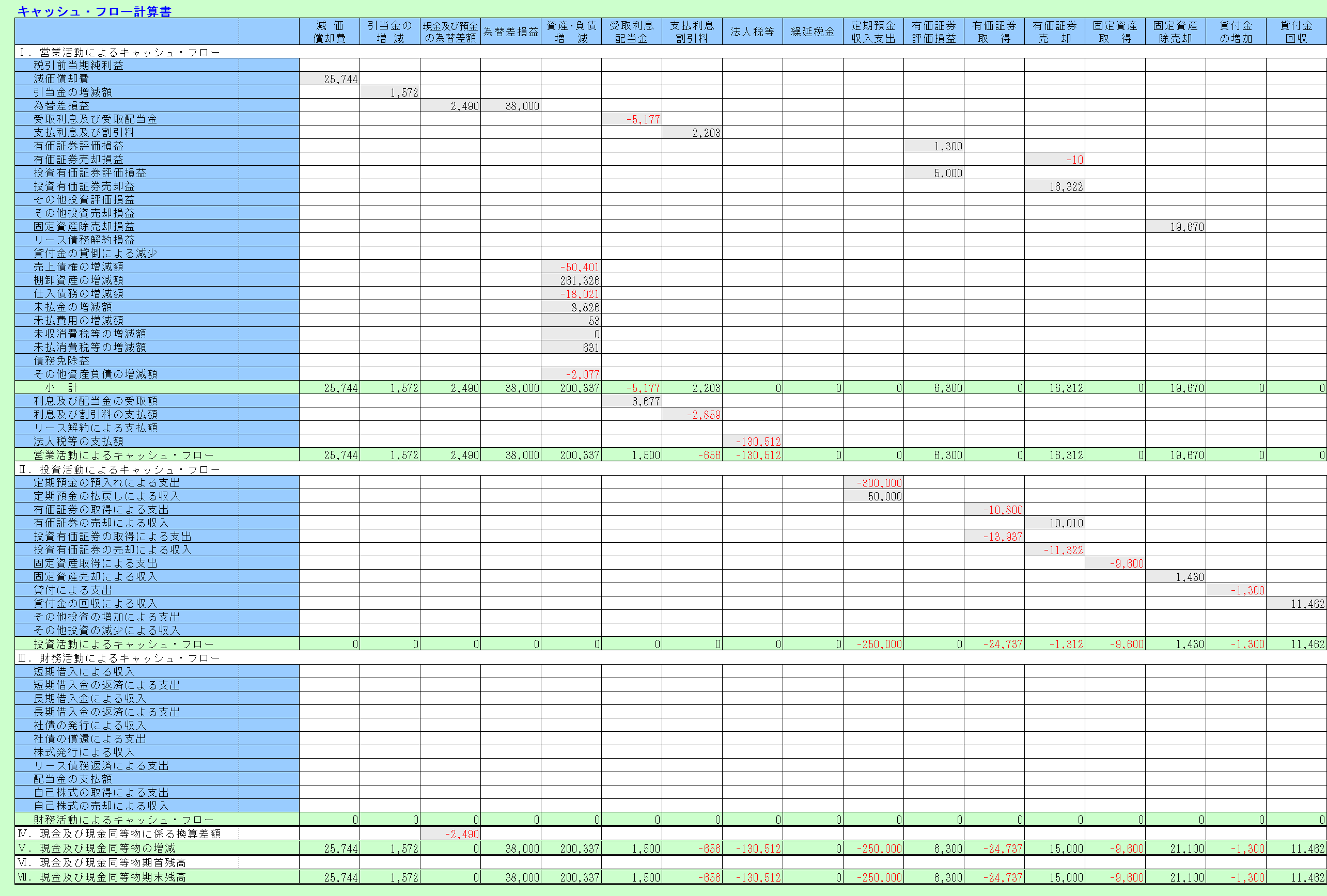Select the 1,430 cell in 固定資産売却による収入 row

[1176, 576]
